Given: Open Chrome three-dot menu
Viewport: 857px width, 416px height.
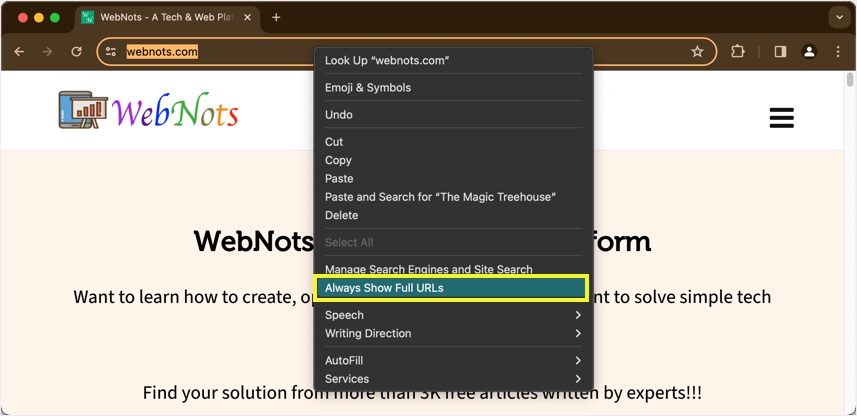Looking at the screenshot, I should (838, 52).
